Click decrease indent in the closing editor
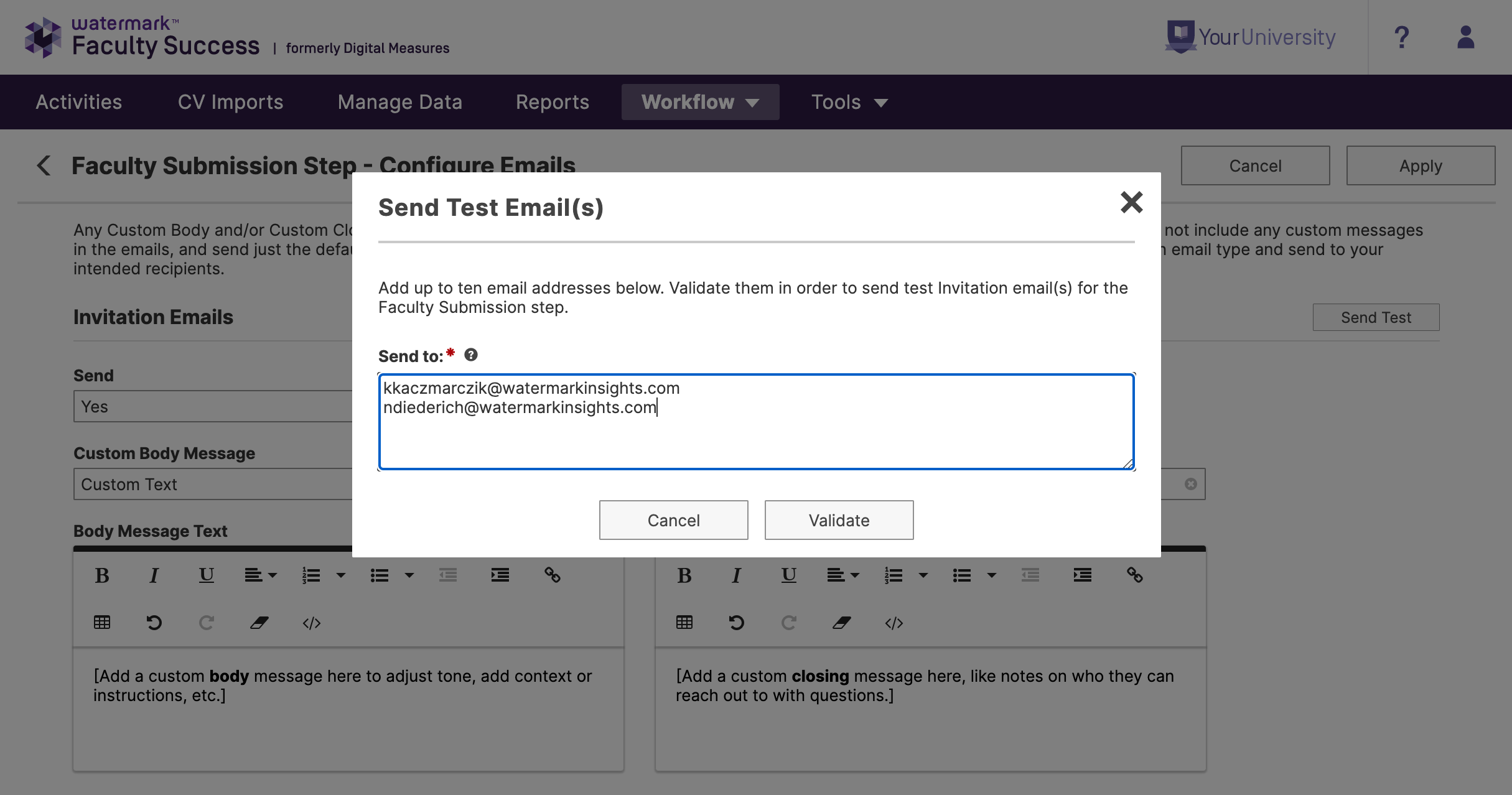The width and height of the screenshot is (1512, 795). 1030,575
